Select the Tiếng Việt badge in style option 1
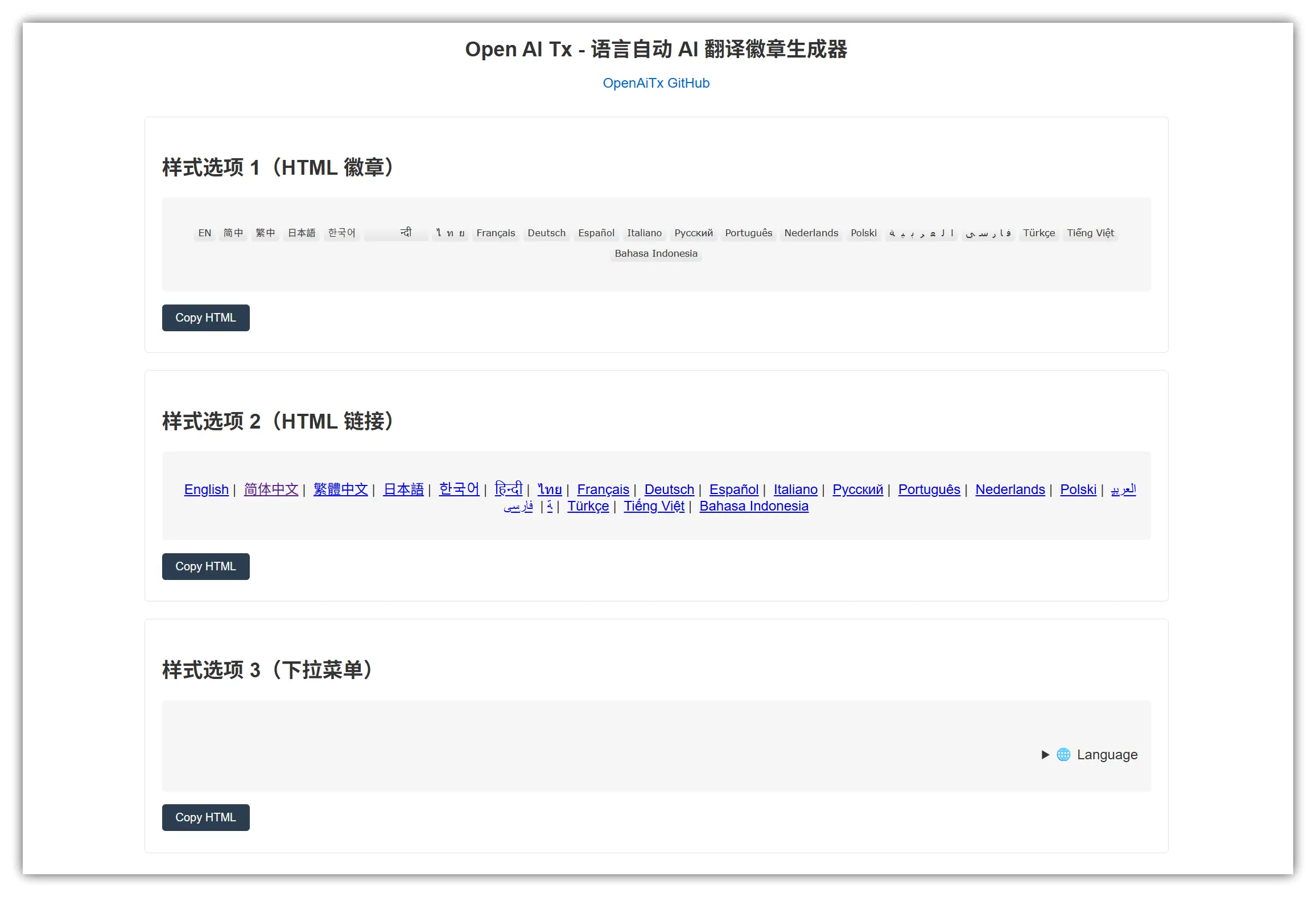 coord(1090,233)
